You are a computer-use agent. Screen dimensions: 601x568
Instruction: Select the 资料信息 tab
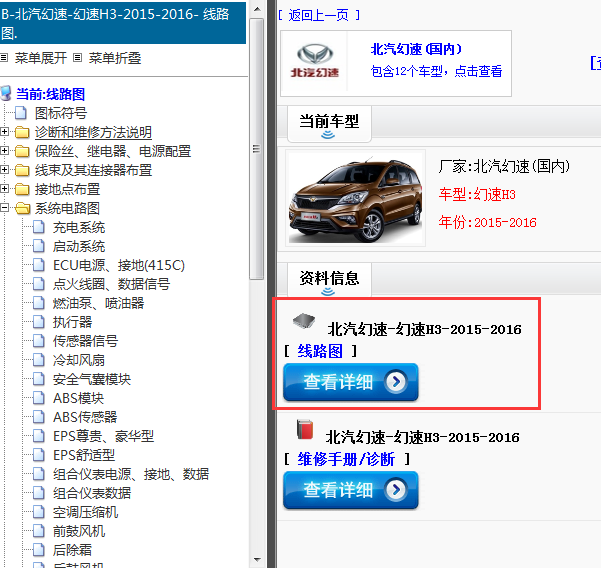(329, 280)
